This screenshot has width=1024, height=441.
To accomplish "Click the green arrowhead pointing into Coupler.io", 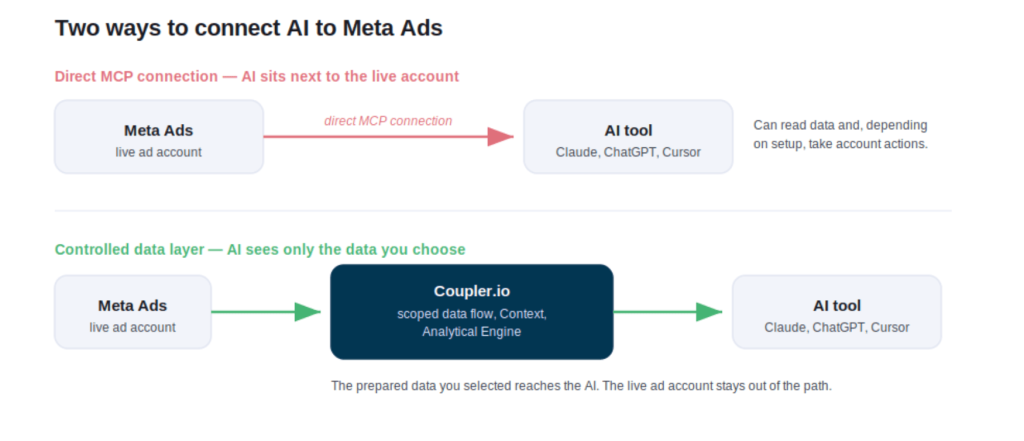I will pos(308,312).
